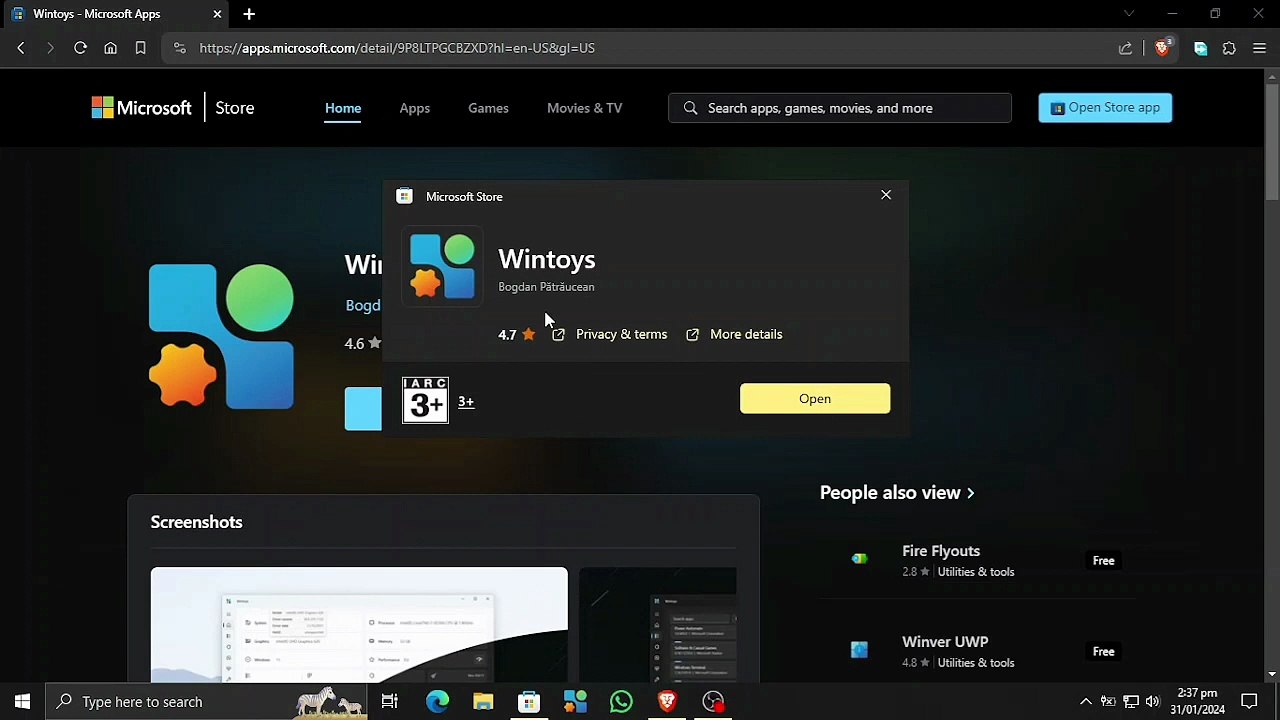Screen dimensions: 1280x720
Task: Click the URL address bar
Action: 640,48
